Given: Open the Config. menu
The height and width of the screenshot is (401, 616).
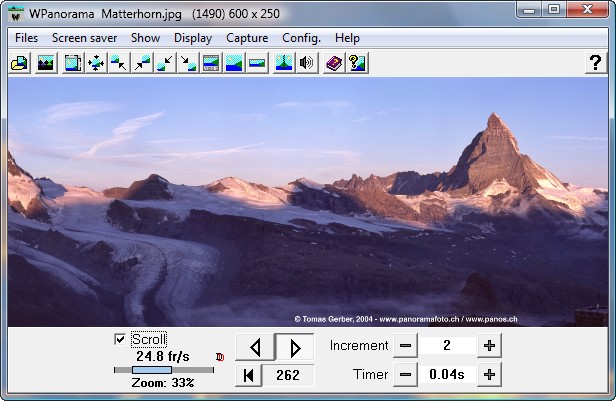Looking at the screenshot, I should pos(301,38).
